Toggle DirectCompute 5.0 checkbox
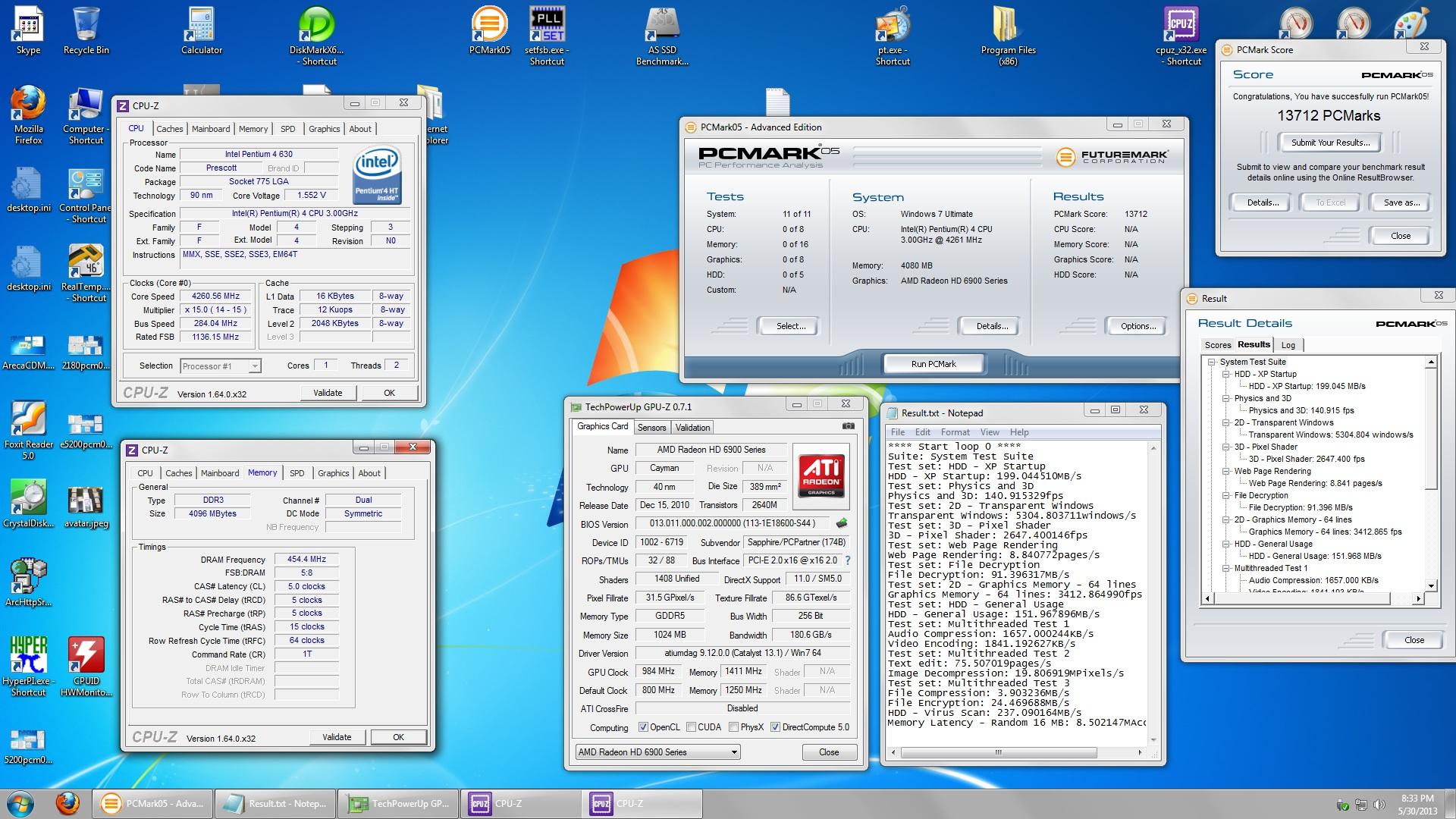Viewport: 1456px width, 819px height. pyautogui.click(x=775, y=727)
